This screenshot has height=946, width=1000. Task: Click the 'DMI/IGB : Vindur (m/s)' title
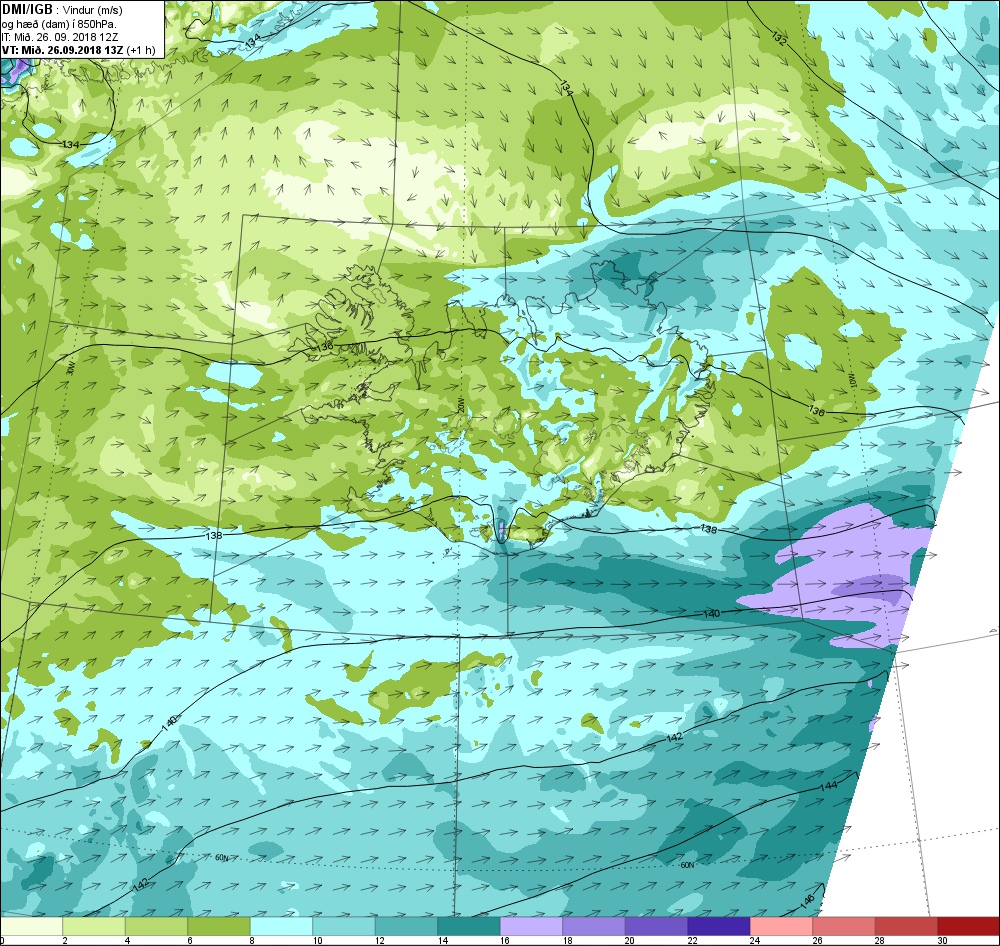coord(62,10)
